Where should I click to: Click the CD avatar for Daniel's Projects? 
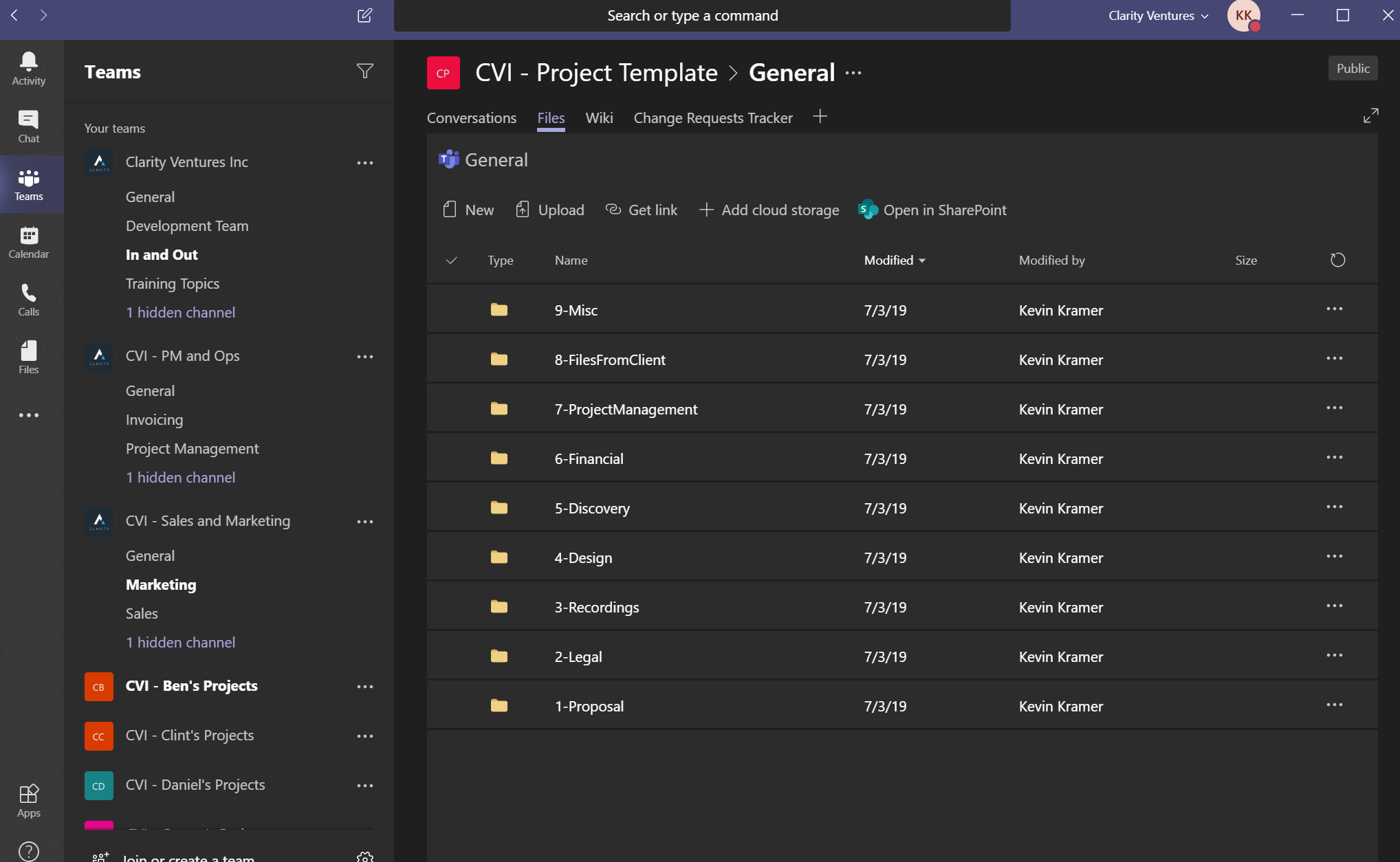(99, 785)
